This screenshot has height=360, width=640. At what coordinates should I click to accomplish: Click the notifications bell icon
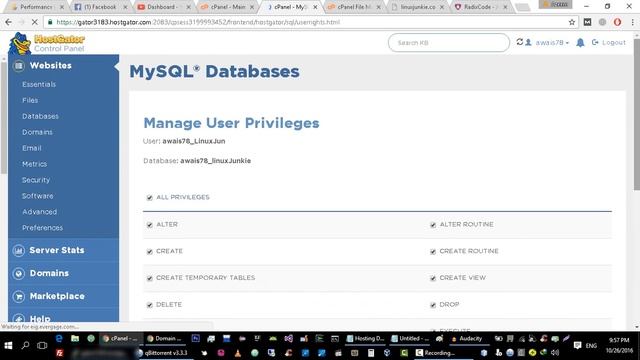(580, 42)
